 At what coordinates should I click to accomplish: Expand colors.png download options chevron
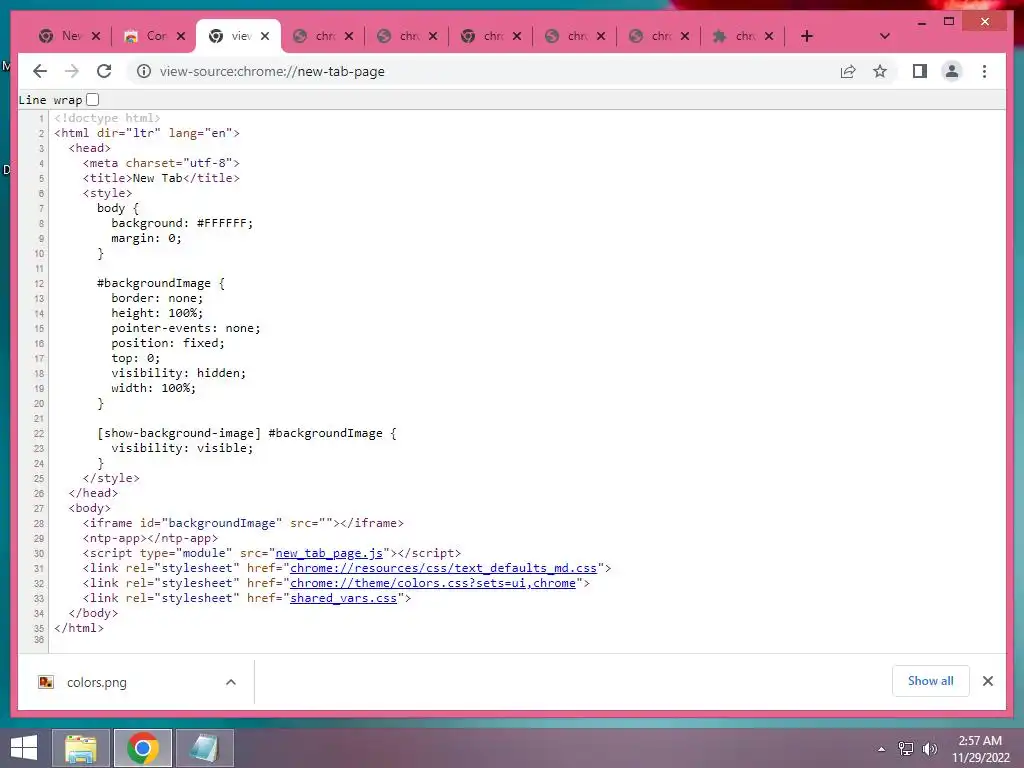tap(231, 682)
